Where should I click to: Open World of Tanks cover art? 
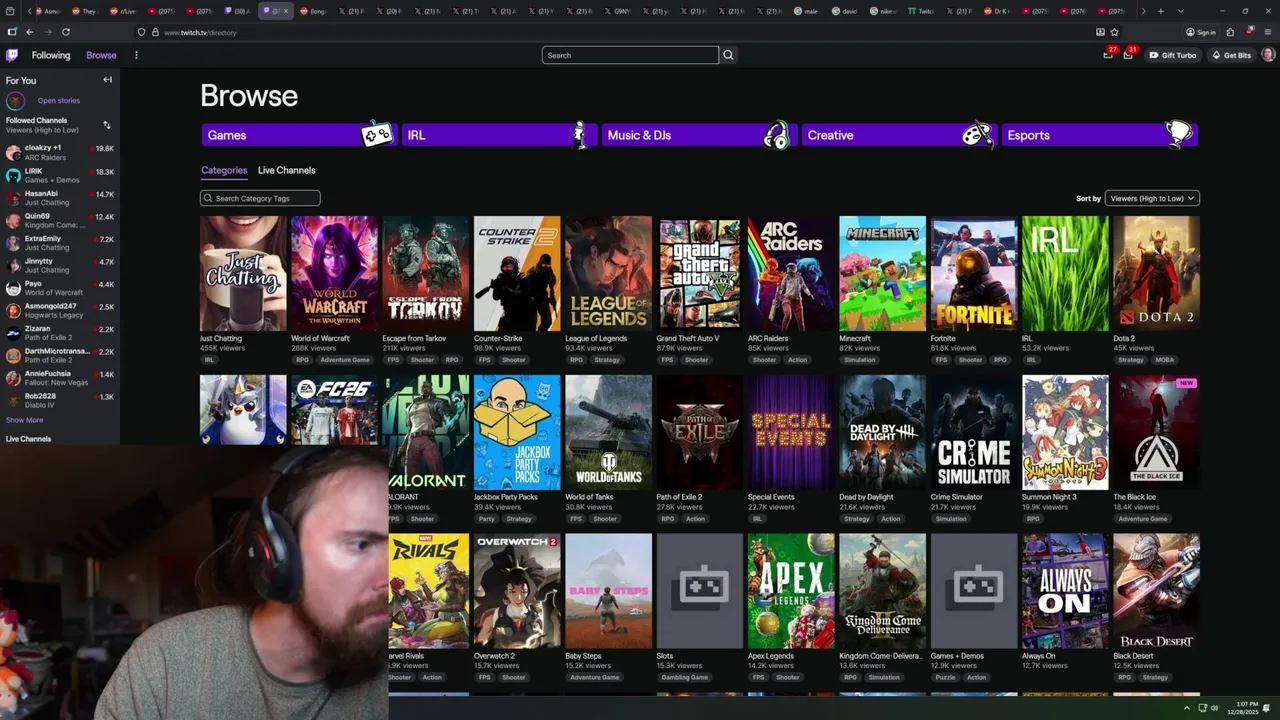pyautogui.click(x=608, y=432)
